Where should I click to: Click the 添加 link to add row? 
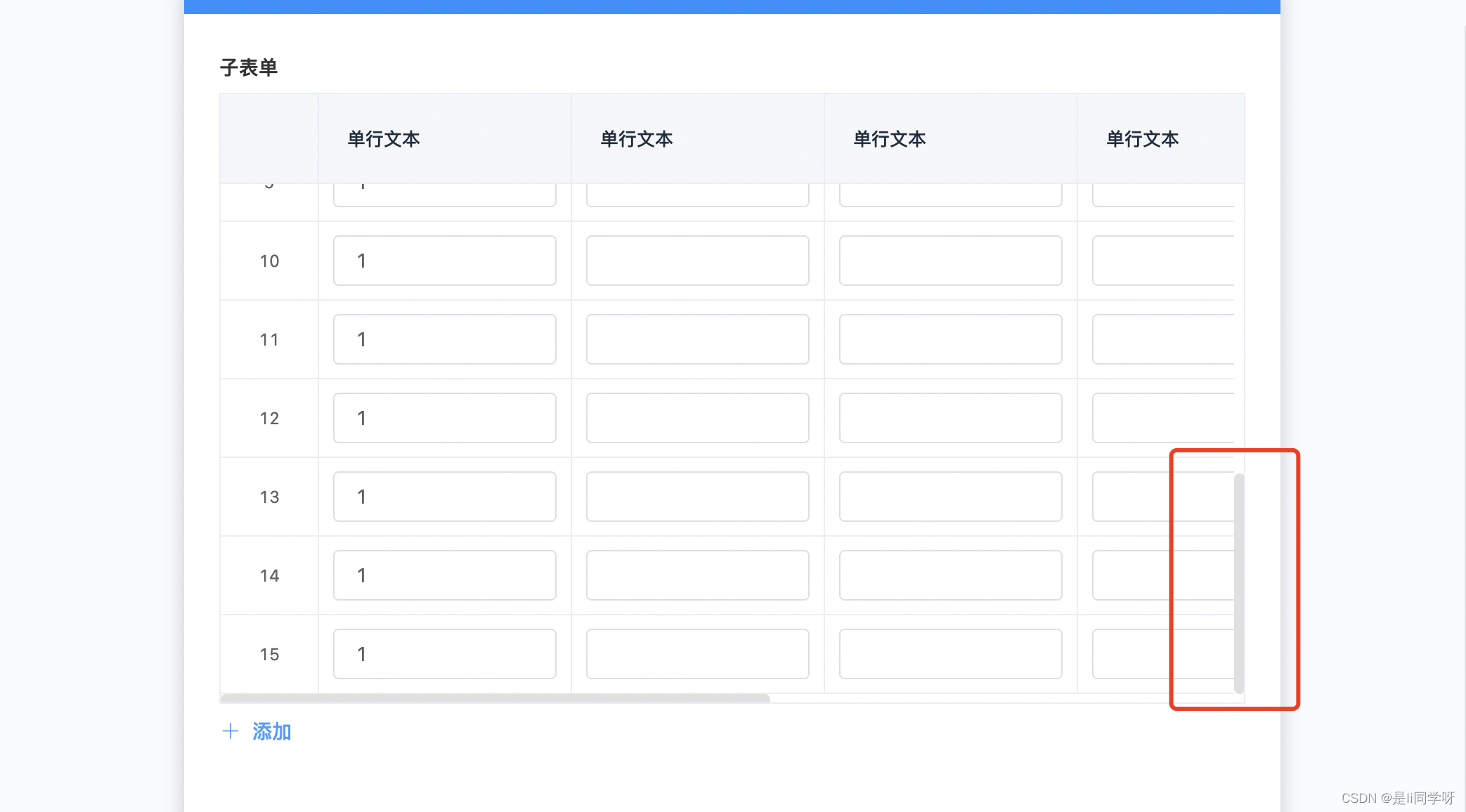pyautogui.click(x=271, y=731)
